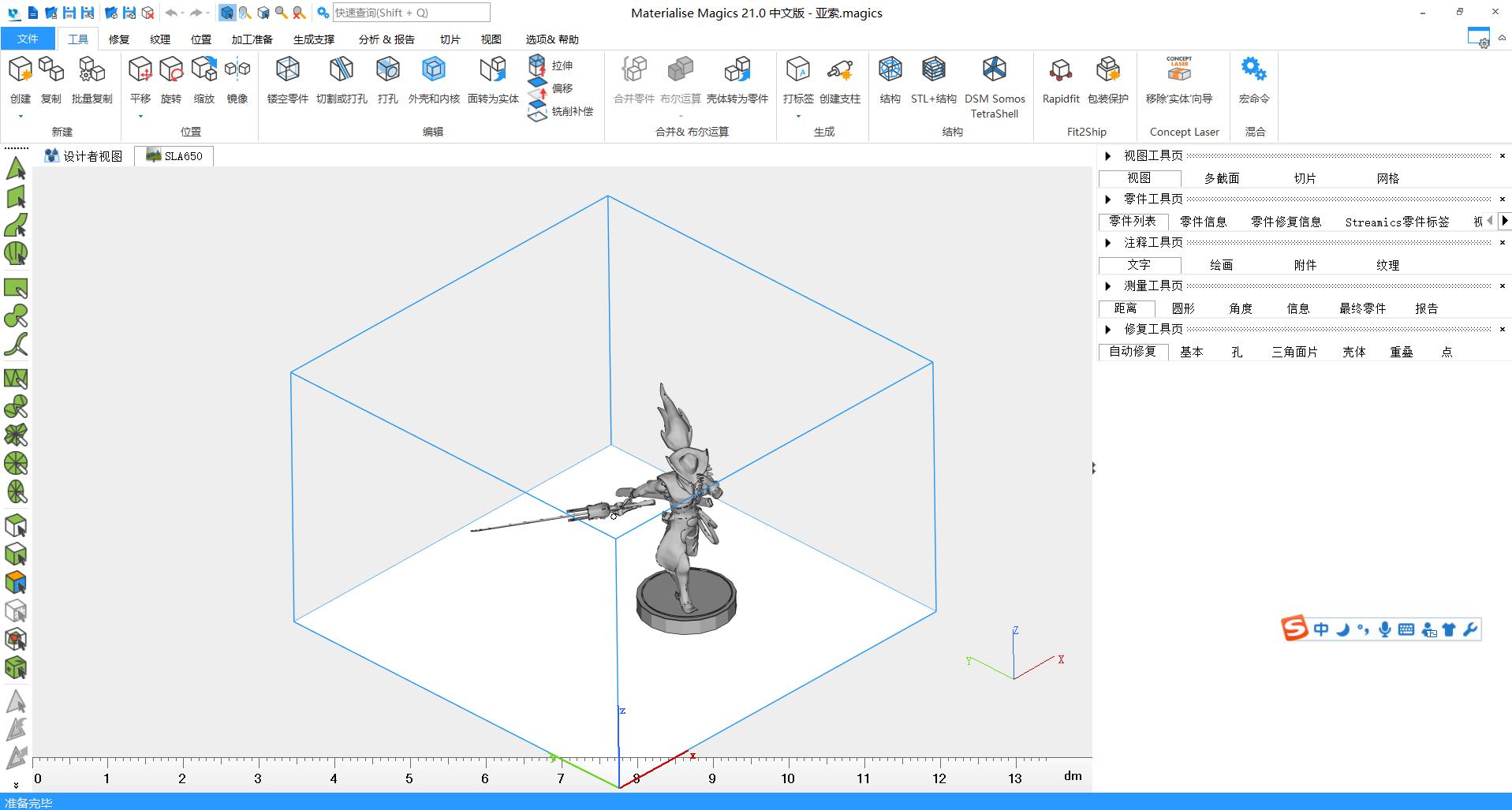Image resolution: width=1512 pixels, height=810 pixels.
Task: Click the 外壳和内核 shell and core icon
Action: coord(433,70)
